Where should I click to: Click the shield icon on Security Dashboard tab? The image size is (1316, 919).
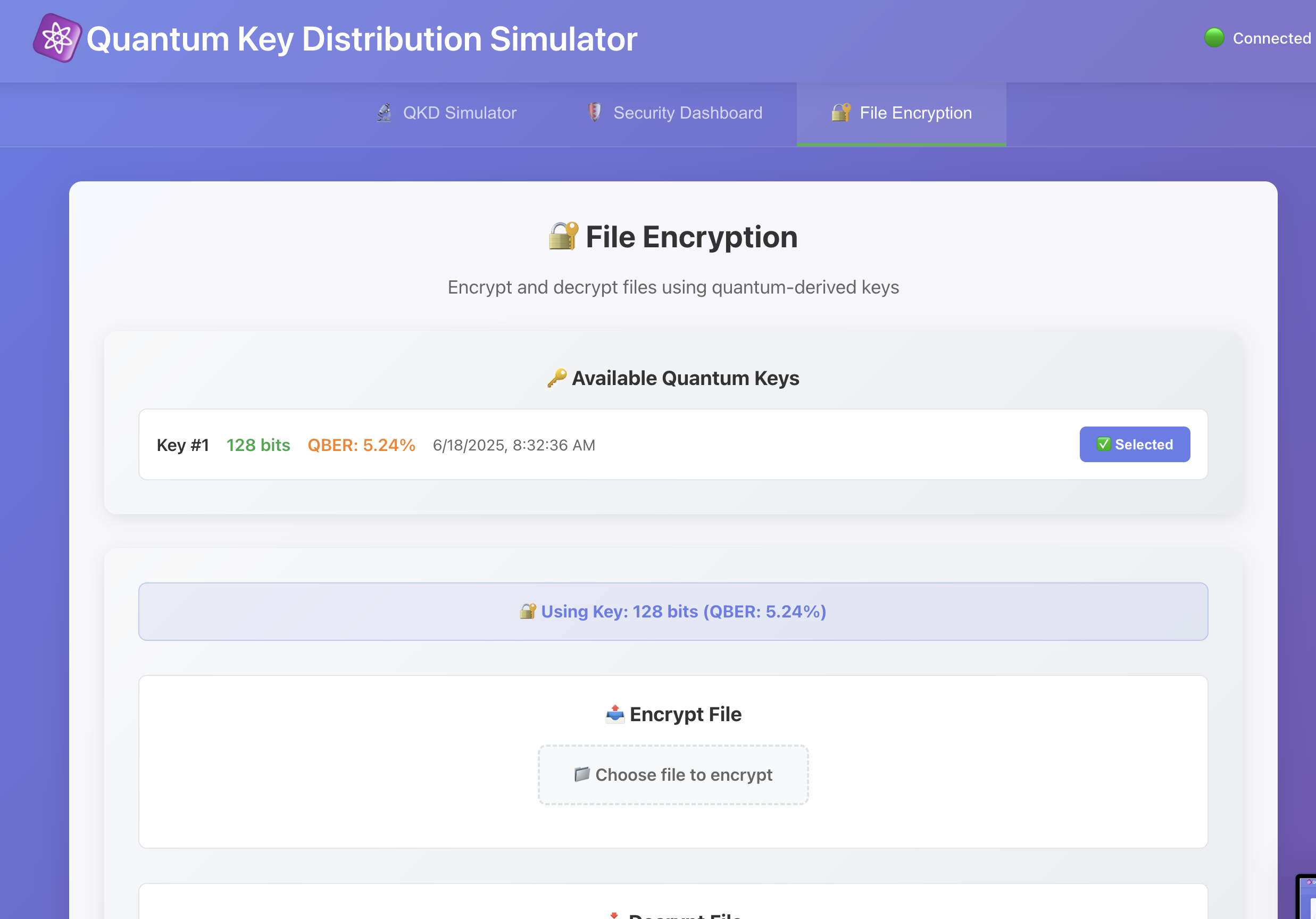pos(594,112)
